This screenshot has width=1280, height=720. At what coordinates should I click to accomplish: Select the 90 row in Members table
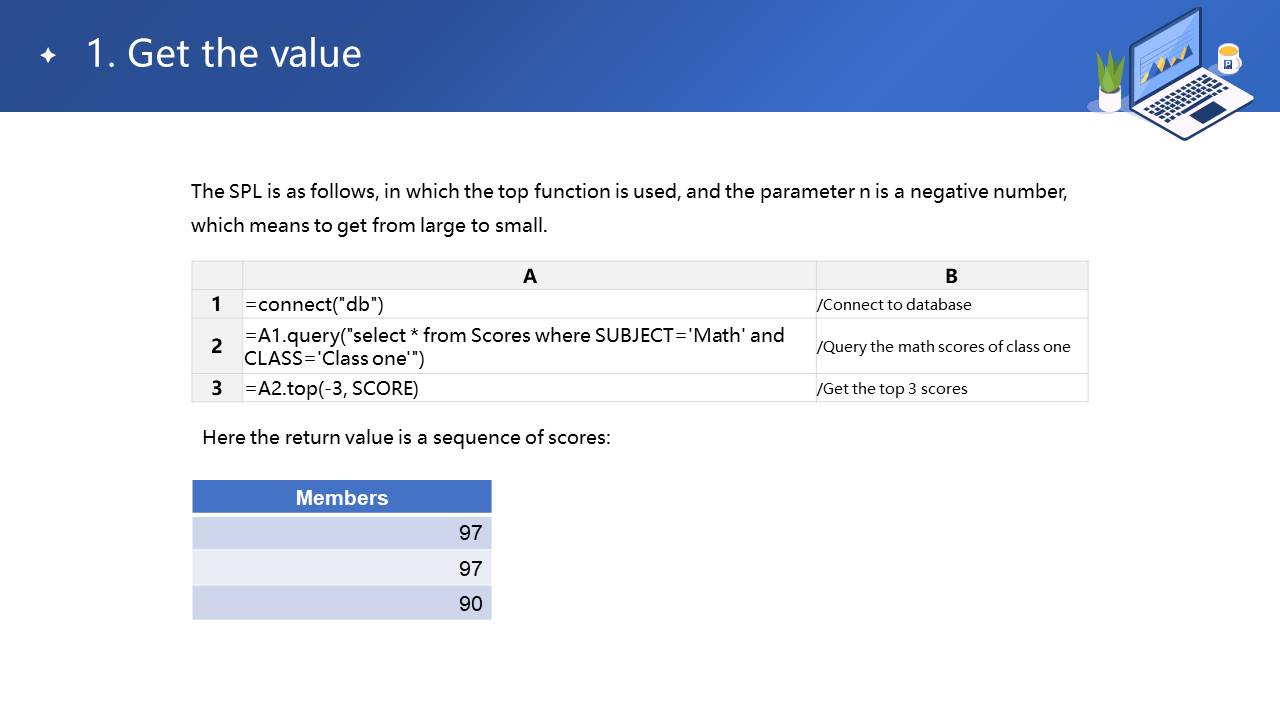(x=342, y=603)
